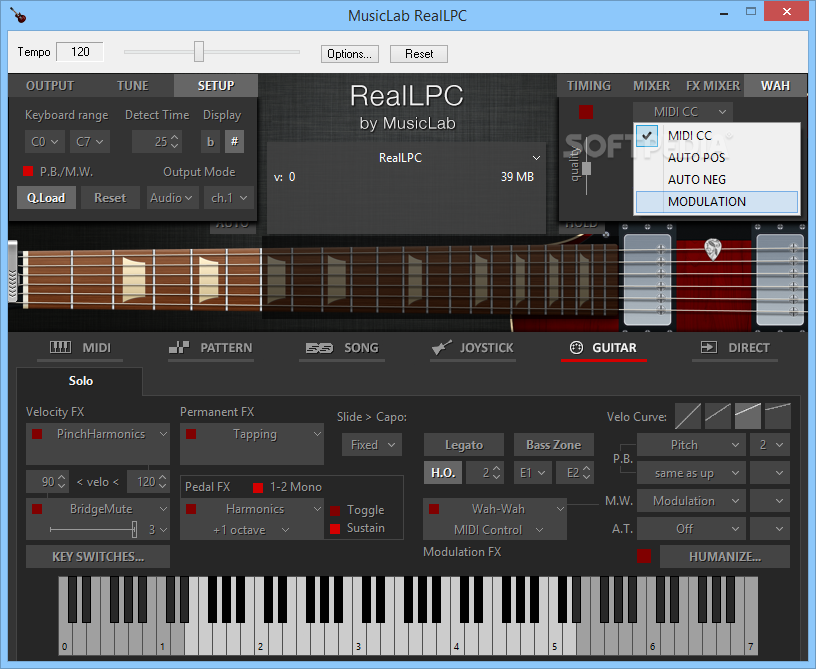816x669 pixels.
Task: Click the bridge pickup on guitar body
Action: click(x=780, y=279)
